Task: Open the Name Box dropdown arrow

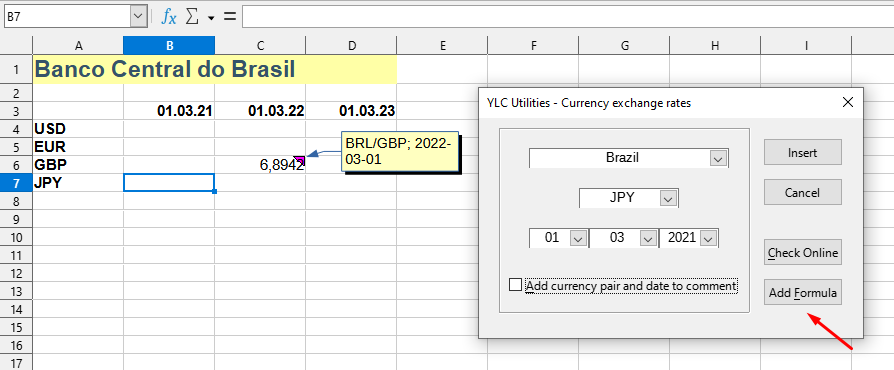Action: coord(139,17)
